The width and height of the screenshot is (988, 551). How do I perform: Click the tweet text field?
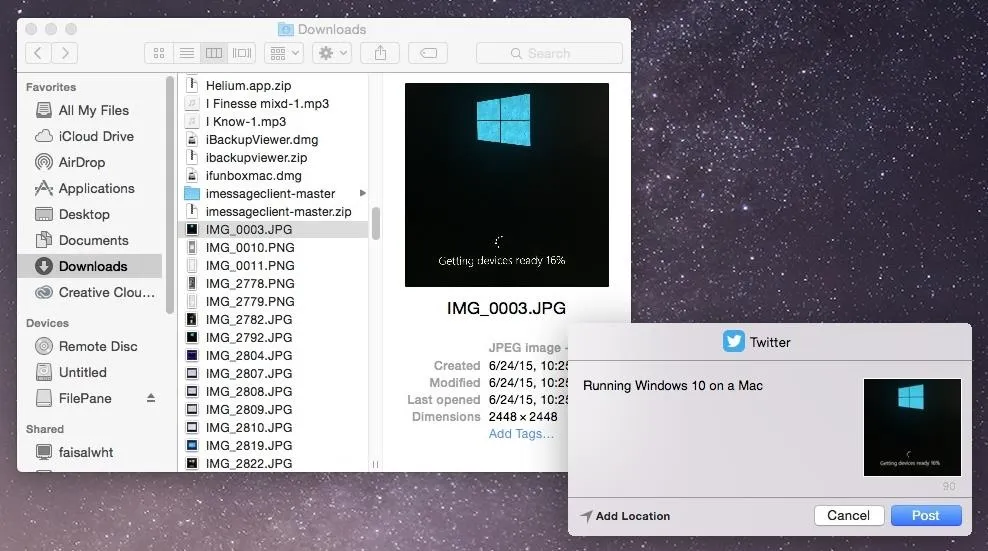718,429
